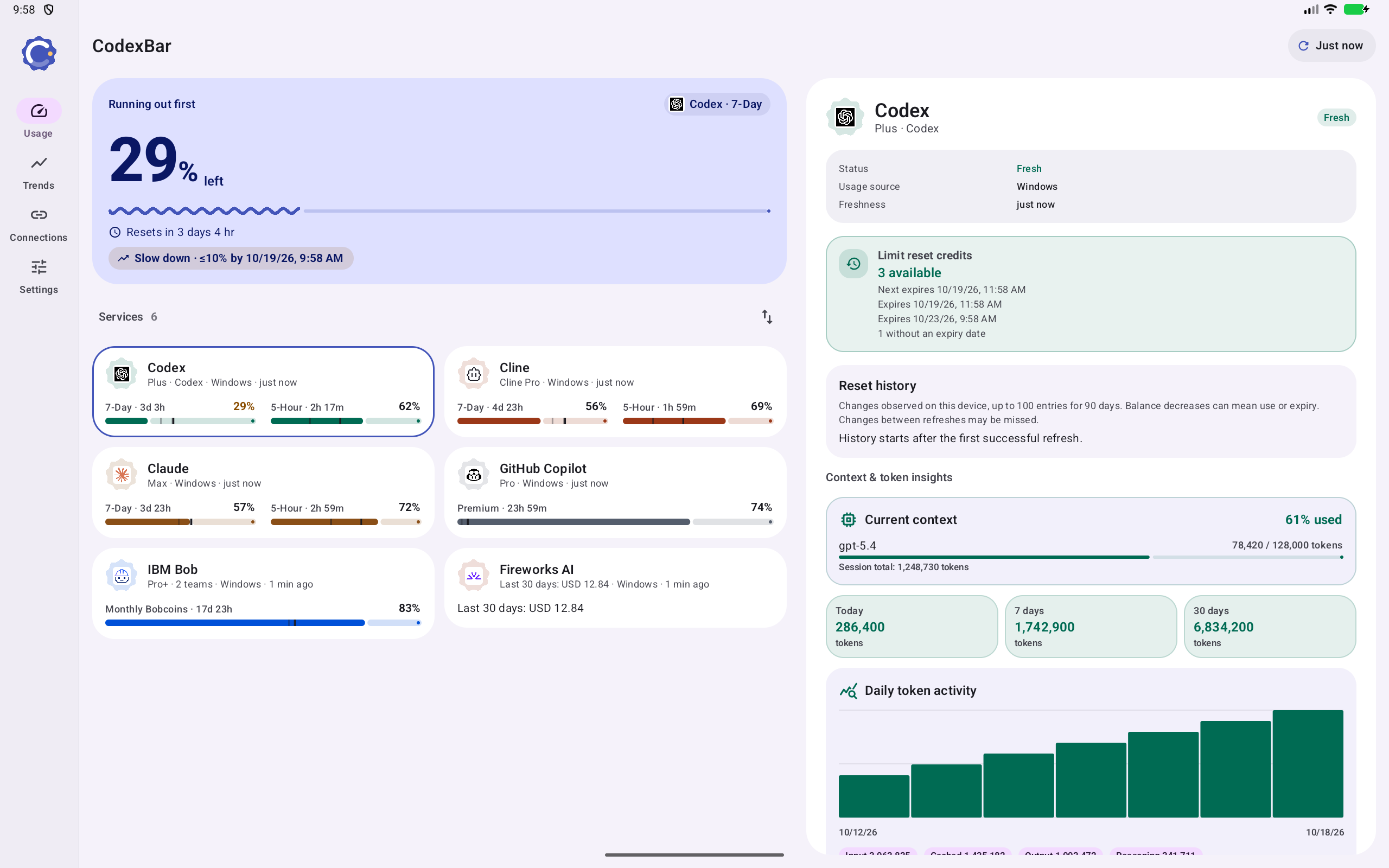Screen dimensions: 1389x868
Task: Click 'Session total: 1,248,730 tokens' text
Action: [x=903, y=567]
